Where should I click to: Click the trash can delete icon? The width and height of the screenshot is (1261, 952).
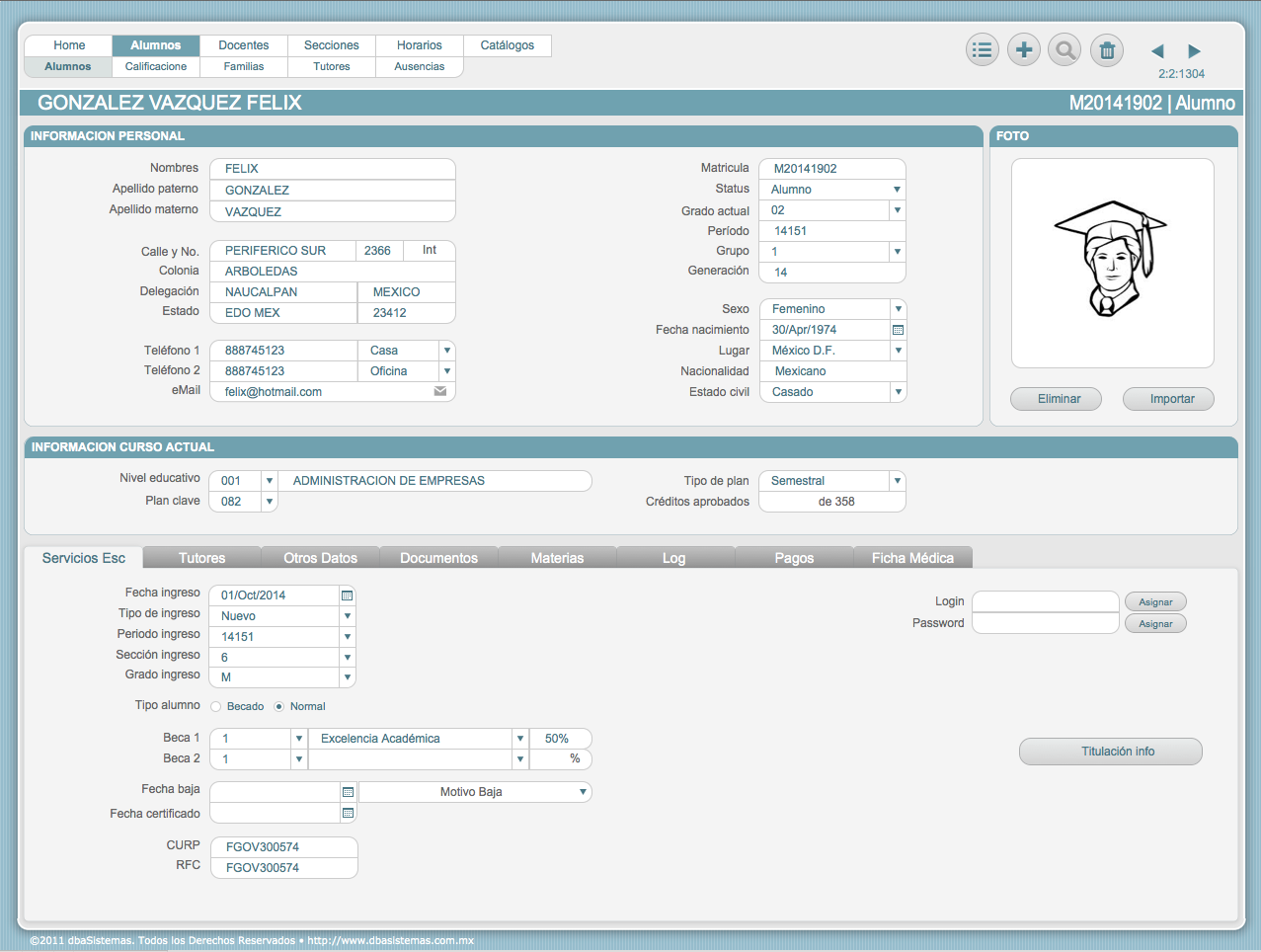(1107, 50)
